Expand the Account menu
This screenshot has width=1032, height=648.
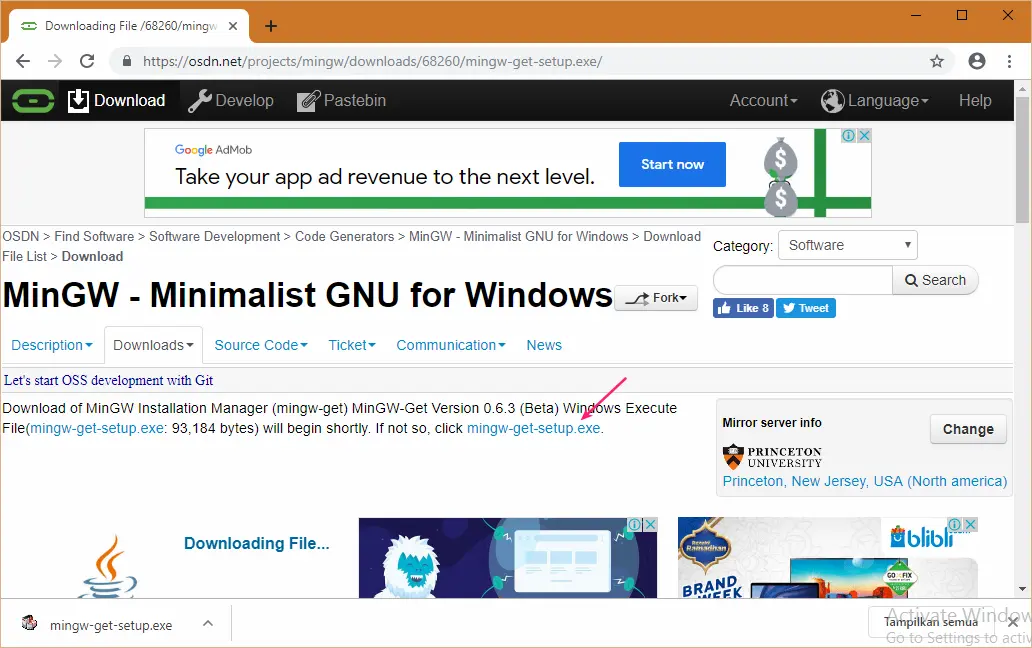pyautogui.click(x=763, y=101)
